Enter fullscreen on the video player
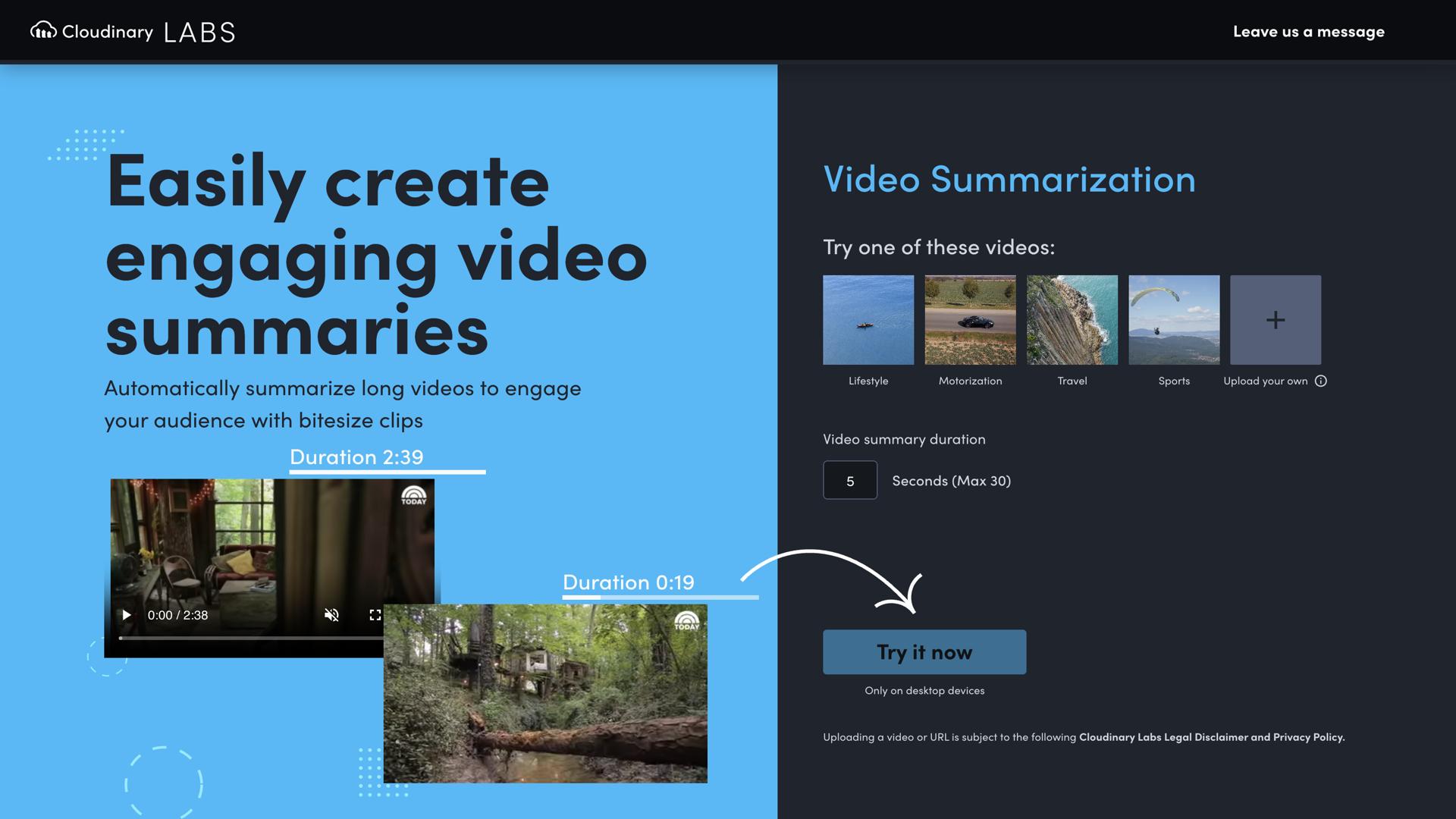 pyautogui.click(x=375, y=615)
